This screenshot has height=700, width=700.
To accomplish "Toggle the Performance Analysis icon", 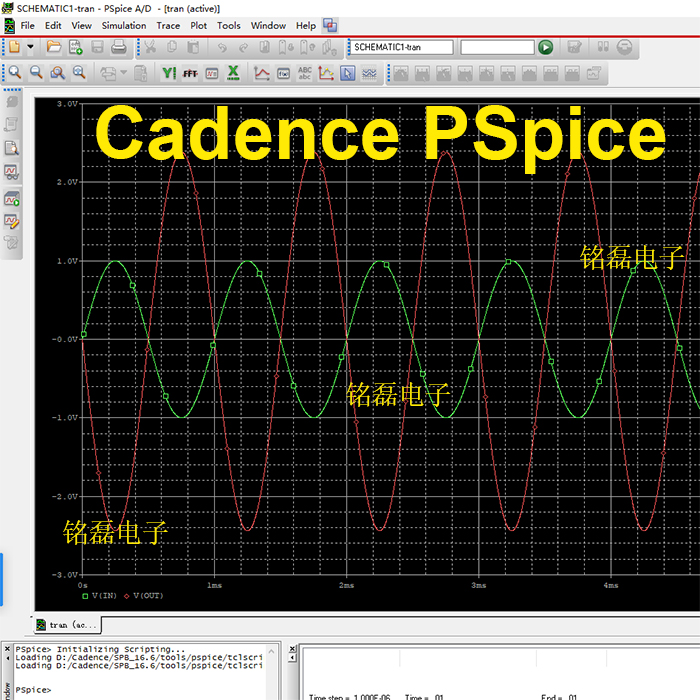I will click(212, 74).
